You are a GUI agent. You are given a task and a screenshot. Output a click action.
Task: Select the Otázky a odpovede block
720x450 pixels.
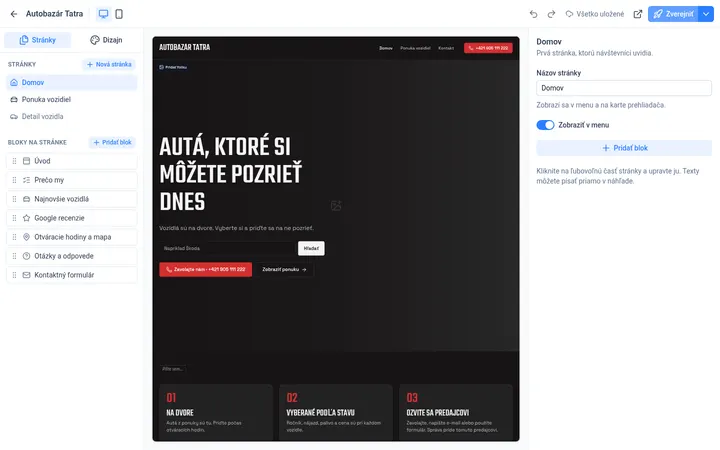point(72,256)
